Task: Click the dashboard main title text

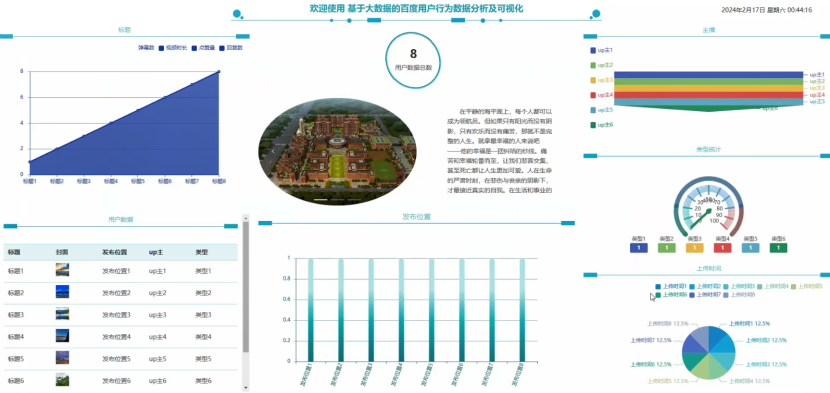Action: tap(417, 8)
